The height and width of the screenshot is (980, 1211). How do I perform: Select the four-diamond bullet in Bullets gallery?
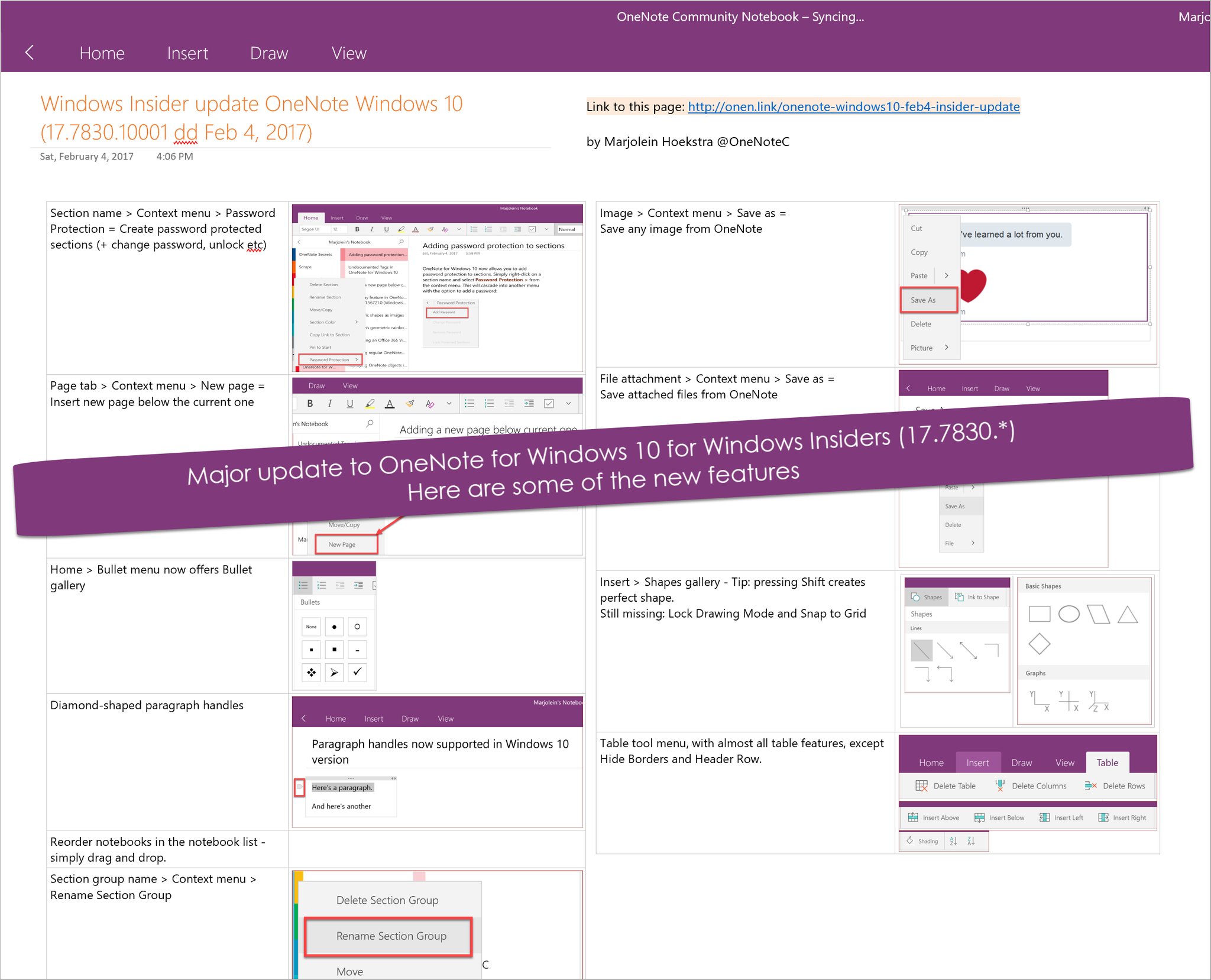[x=311, y=673]
